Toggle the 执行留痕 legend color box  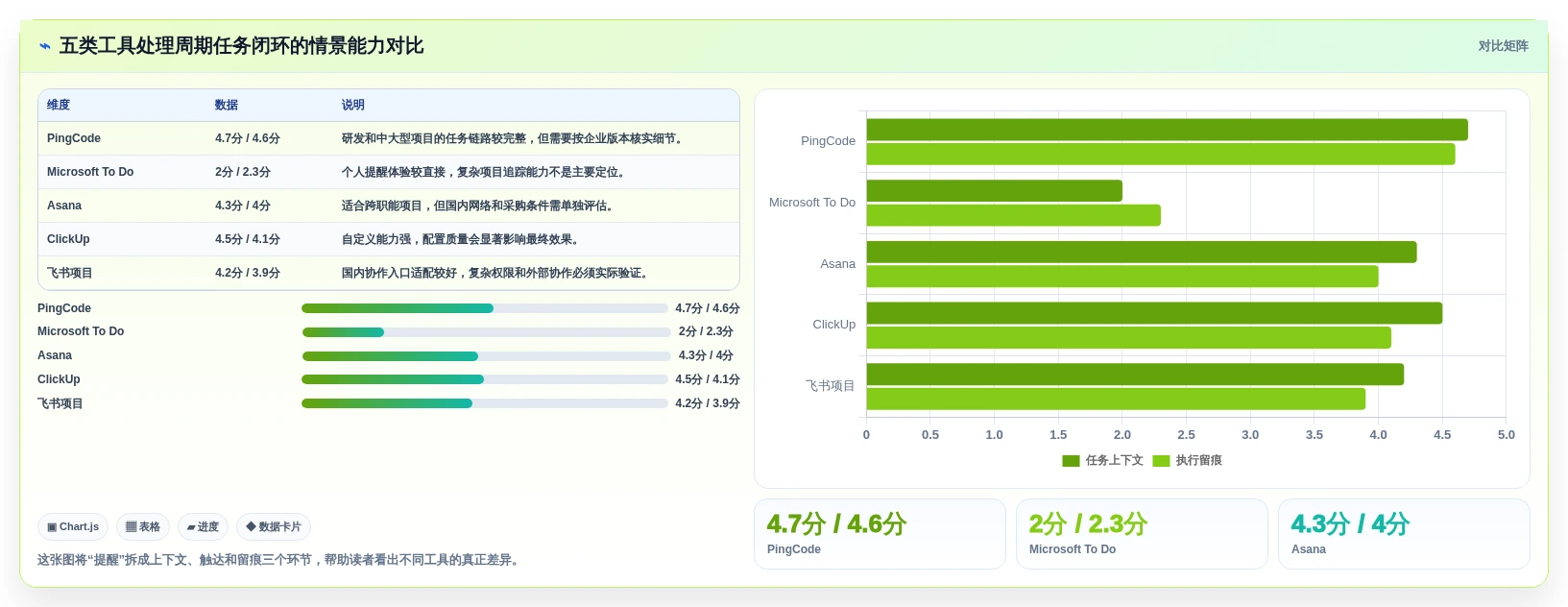(x=1161, y=461)
